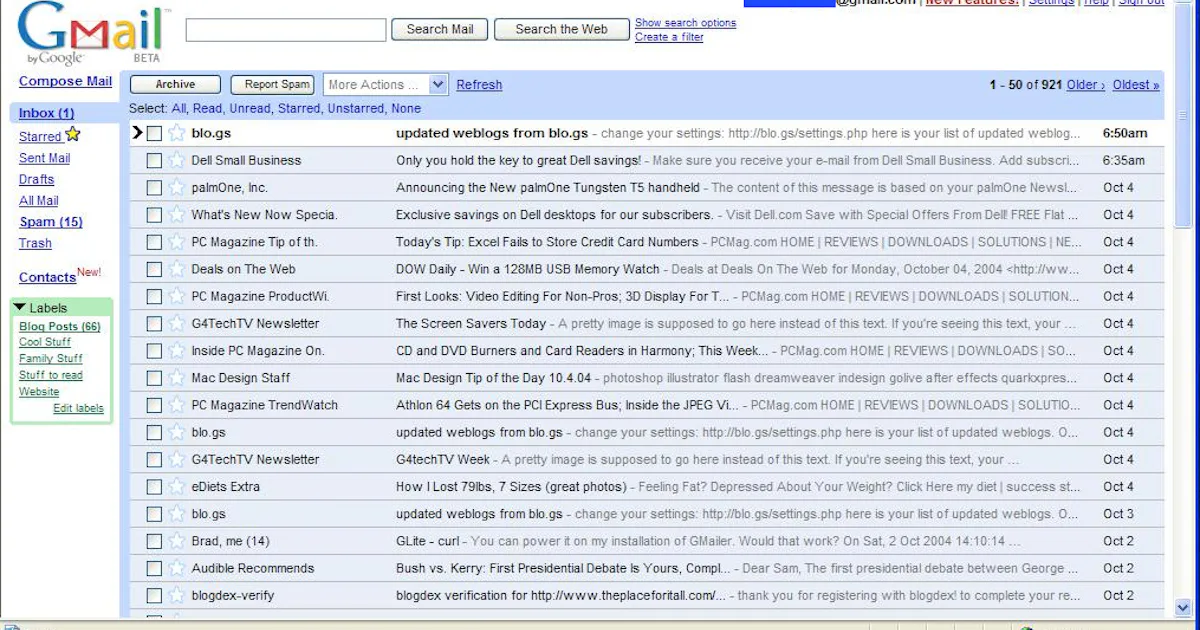Image resolution: width=1200 pixels, height=630 pixels.
Task: Go to Sent Mail
Action: [44, 158]
